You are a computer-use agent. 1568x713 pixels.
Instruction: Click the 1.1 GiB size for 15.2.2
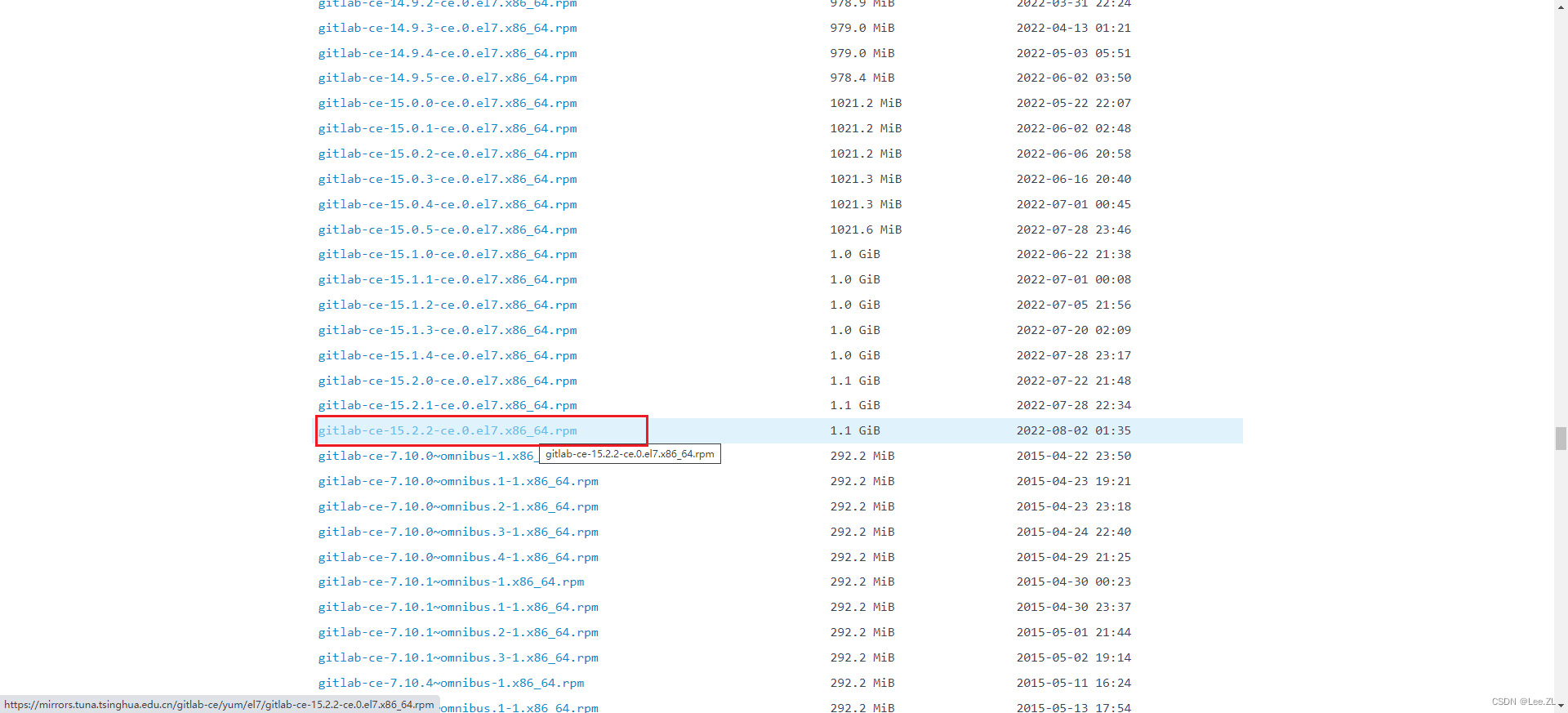[855, 430]
